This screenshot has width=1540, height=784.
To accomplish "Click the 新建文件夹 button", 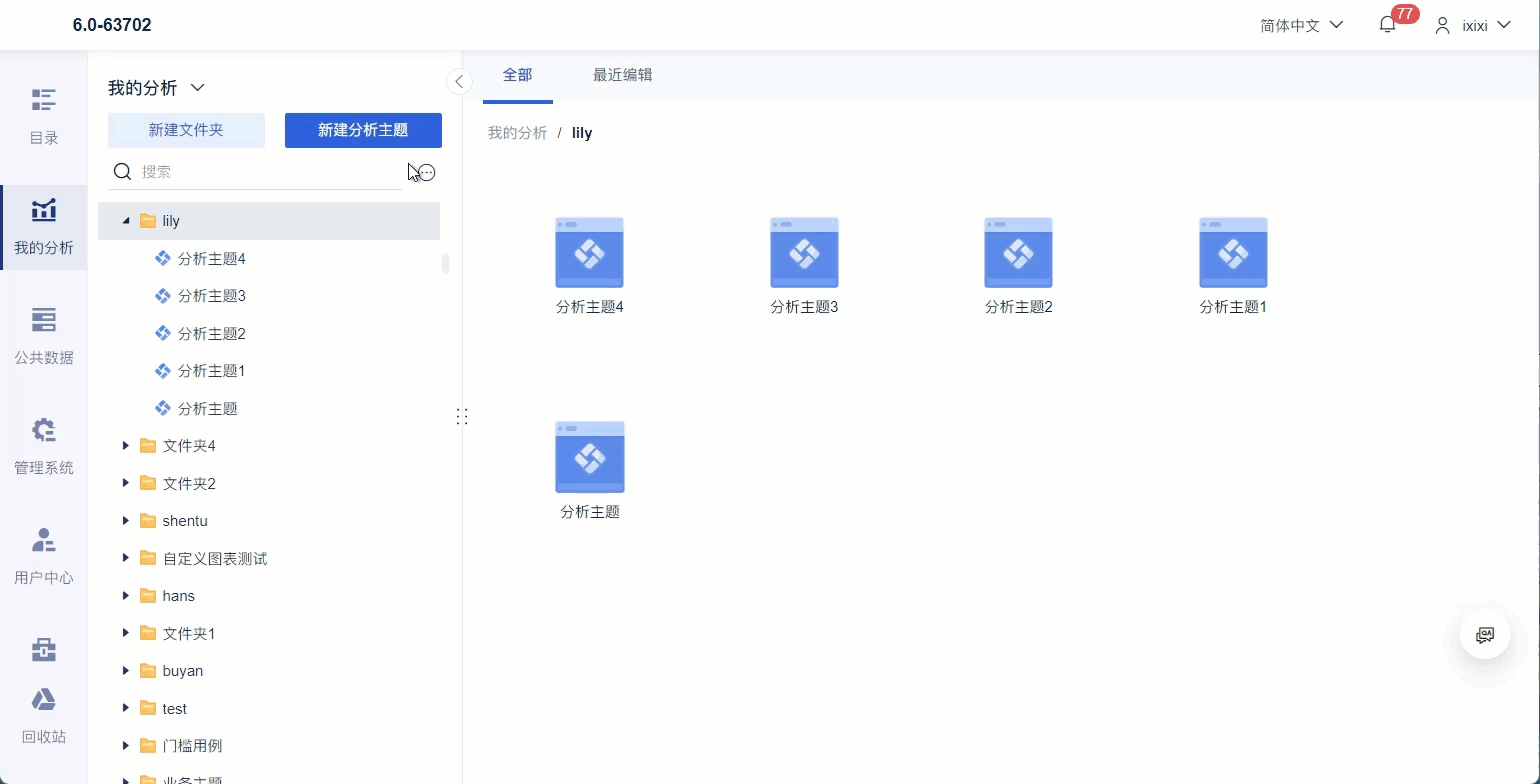I will [x=186, y=130].
